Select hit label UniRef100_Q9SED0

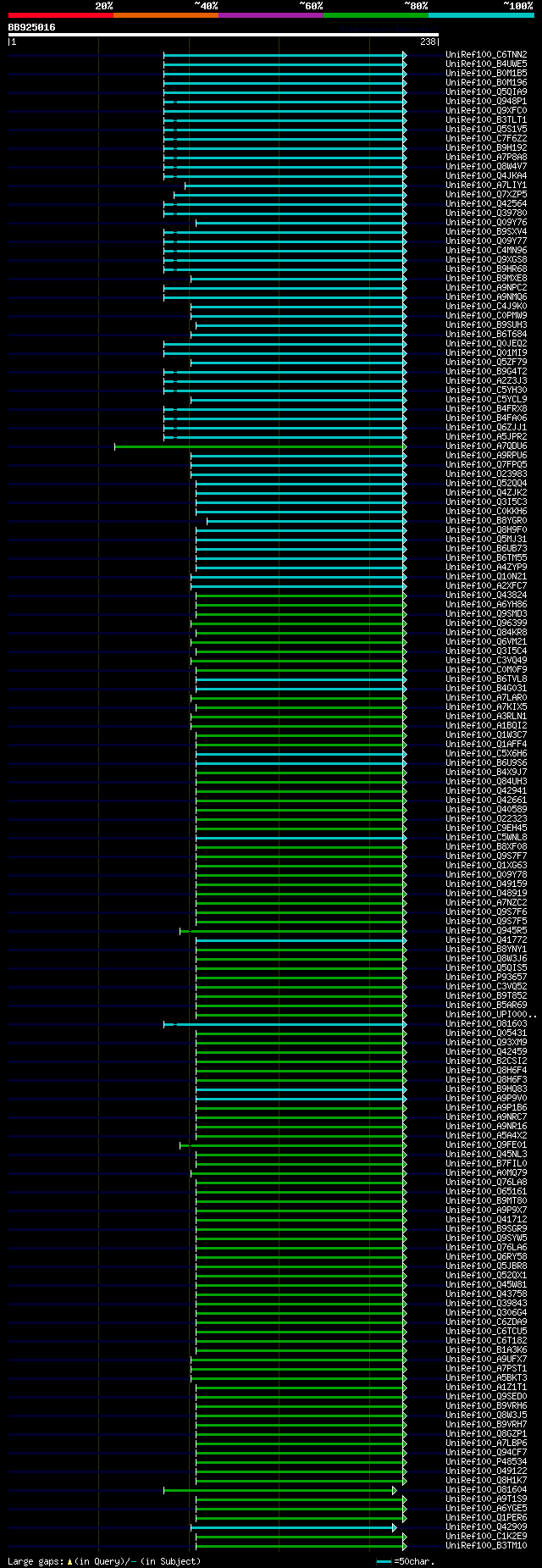(x=486, y=1396)
